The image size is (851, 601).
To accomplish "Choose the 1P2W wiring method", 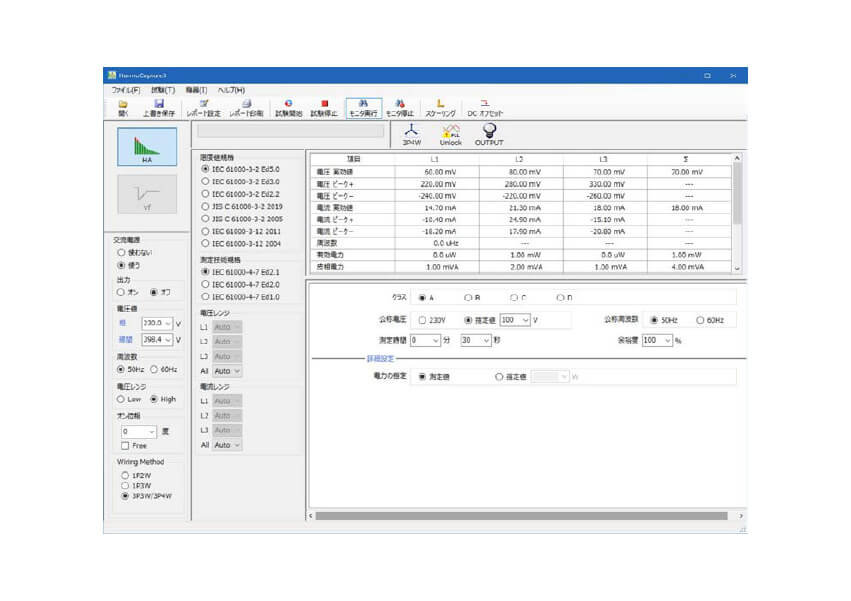I will tap(125, 474).
